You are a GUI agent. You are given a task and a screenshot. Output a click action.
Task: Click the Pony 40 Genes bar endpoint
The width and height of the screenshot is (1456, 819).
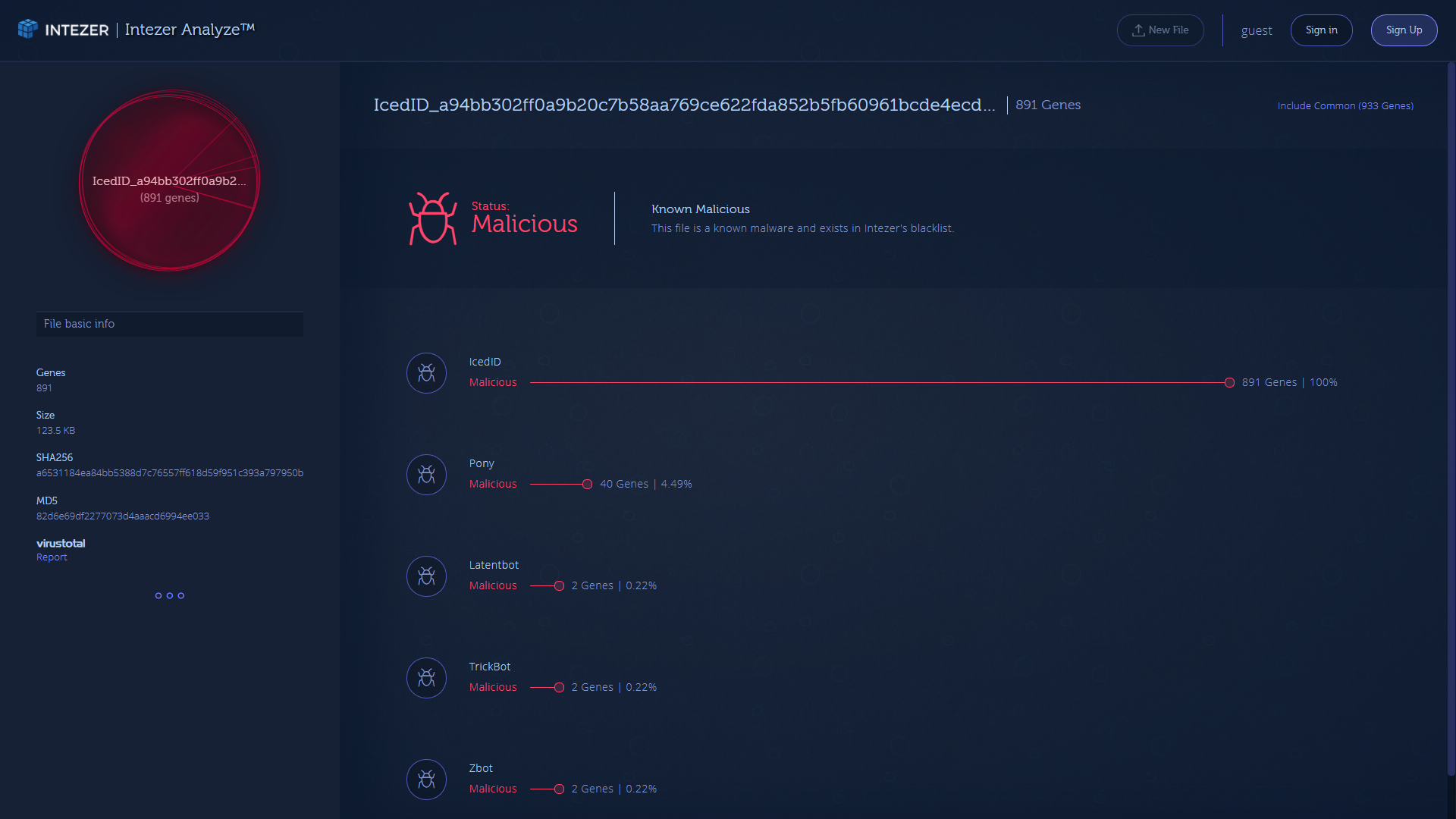[587, 485]
